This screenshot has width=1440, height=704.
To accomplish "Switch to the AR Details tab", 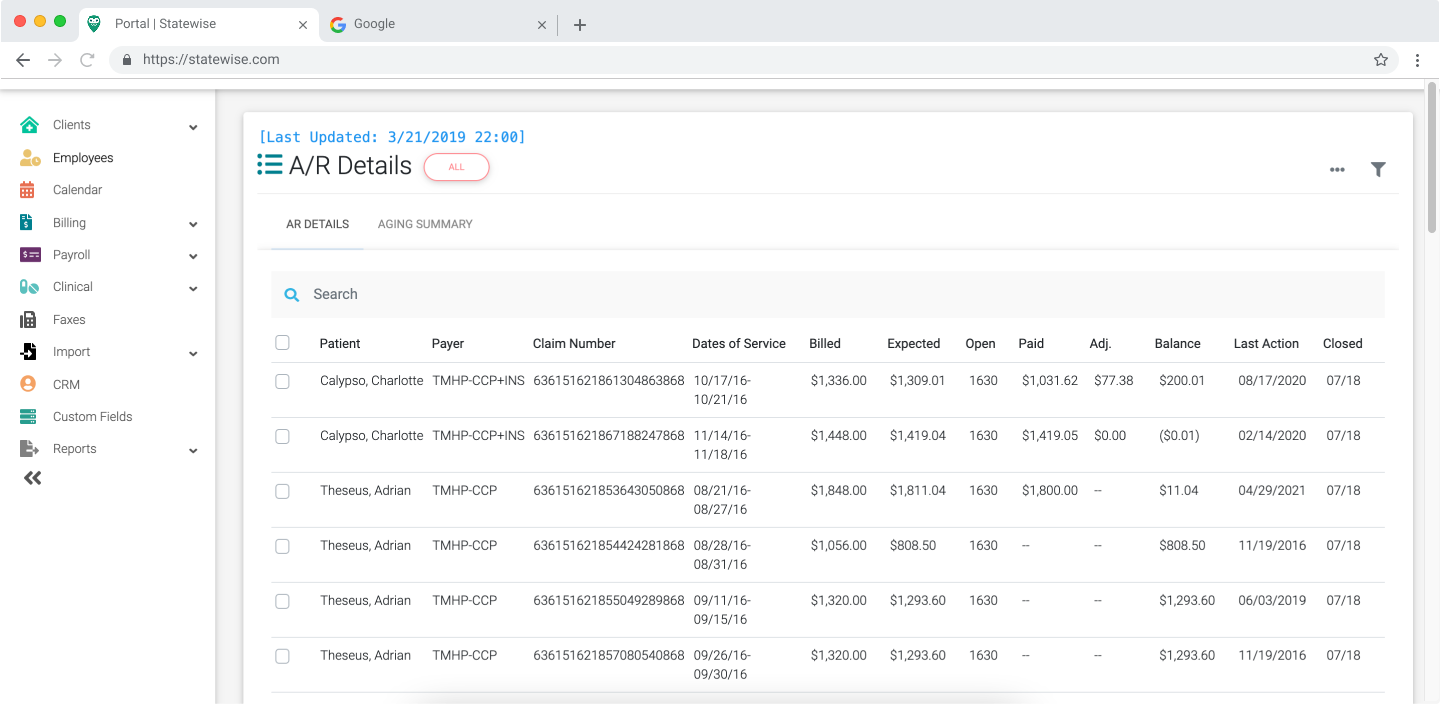I will pos(317,224).
